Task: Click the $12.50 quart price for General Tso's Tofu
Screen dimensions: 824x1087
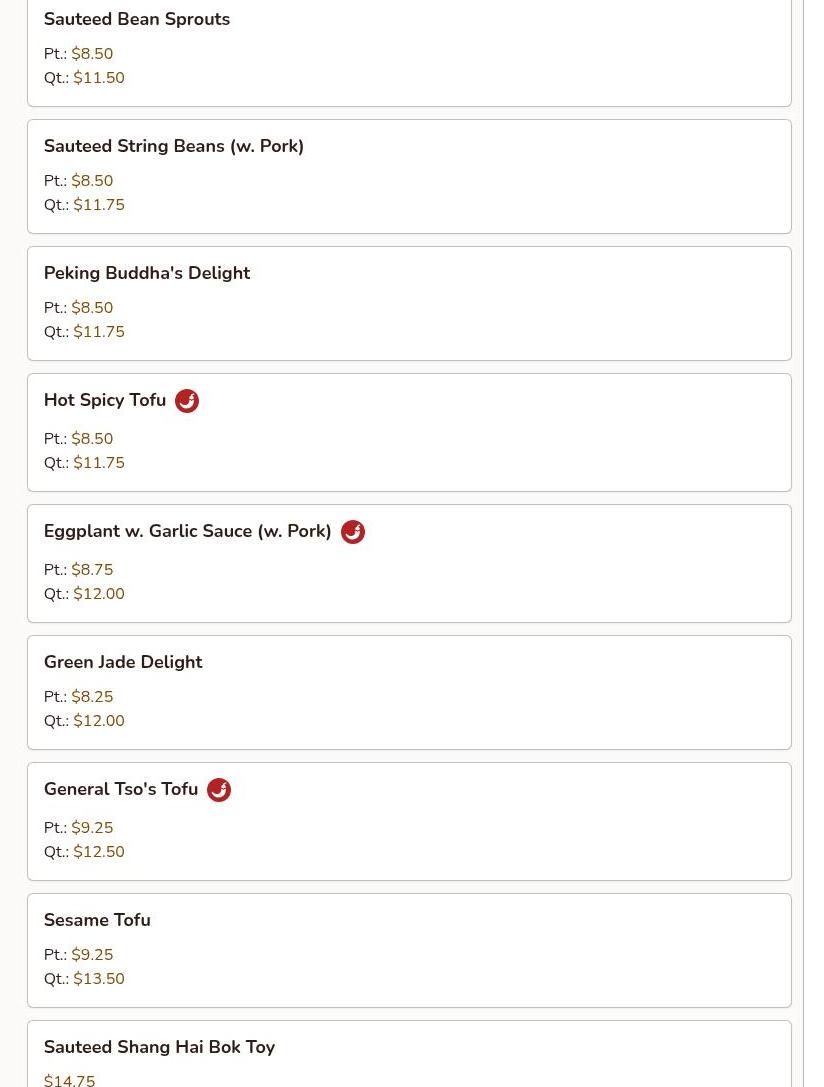Action: point(99,852)
